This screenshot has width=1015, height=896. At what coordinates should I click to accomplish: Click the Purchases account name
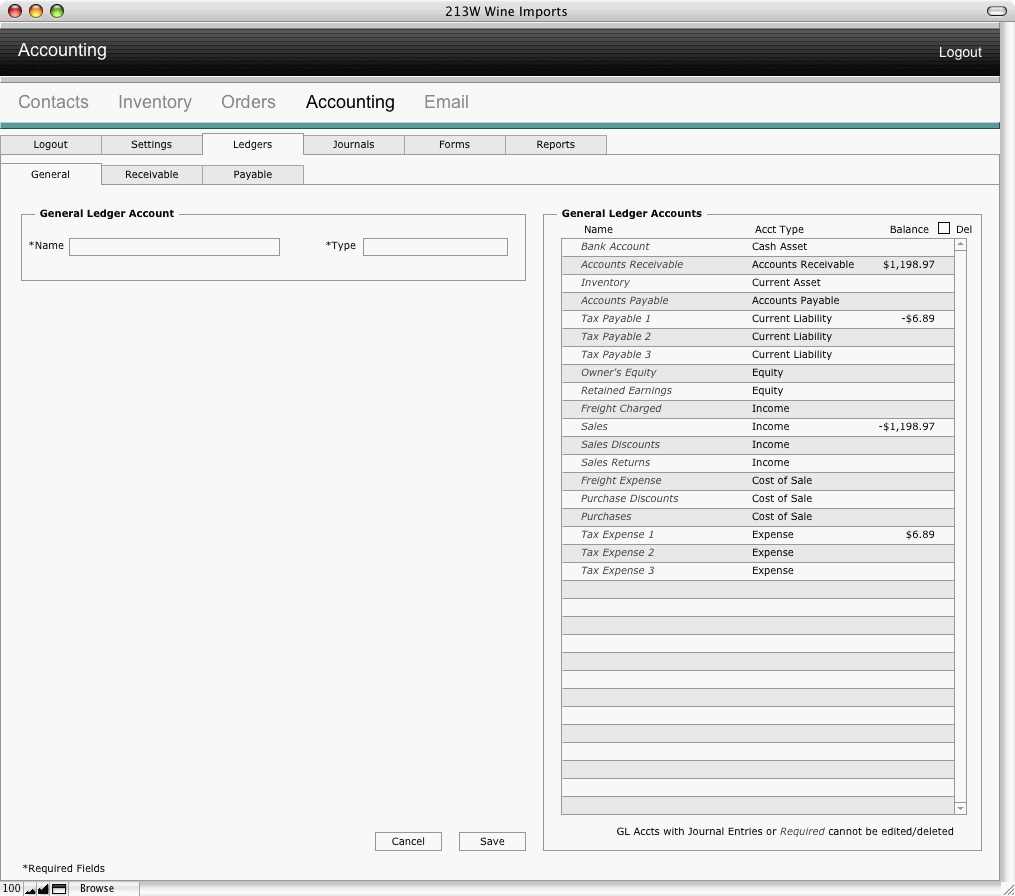(606, 517)
